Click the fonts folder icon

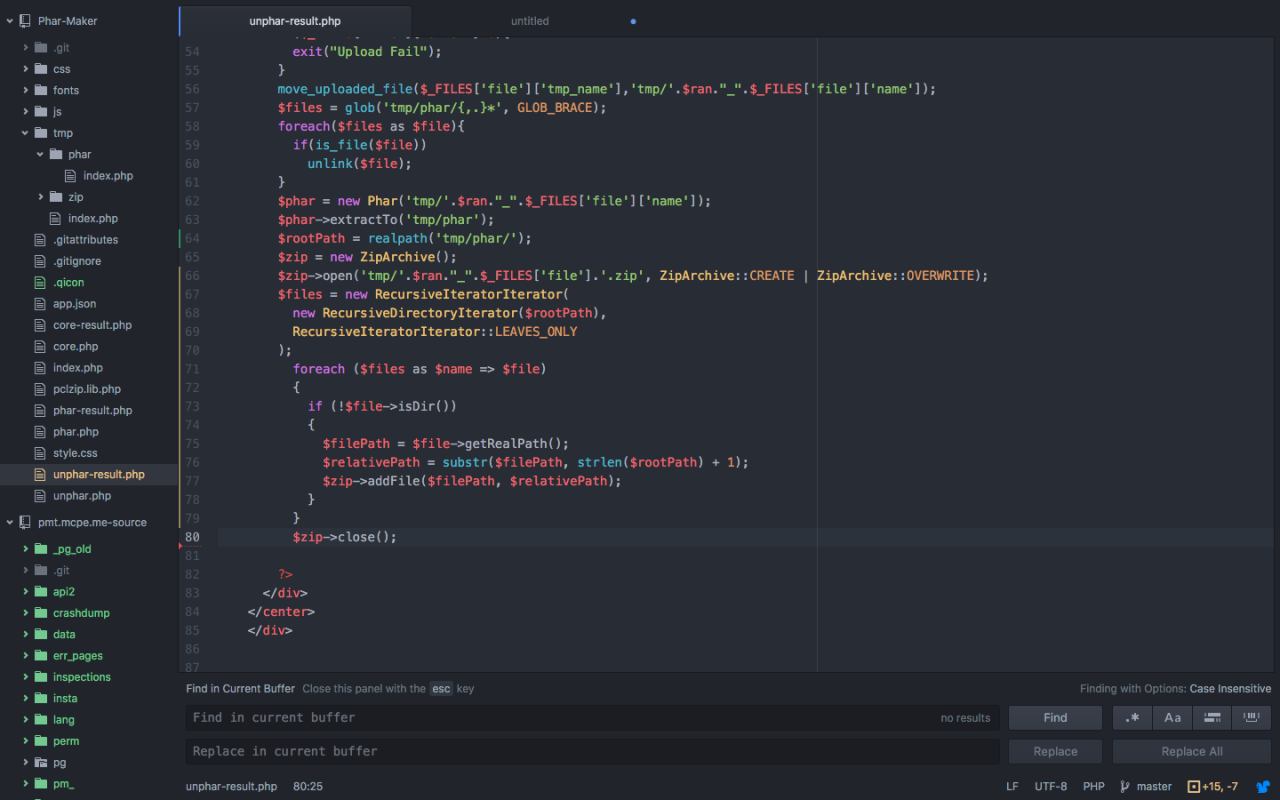[x=41, y=90]
